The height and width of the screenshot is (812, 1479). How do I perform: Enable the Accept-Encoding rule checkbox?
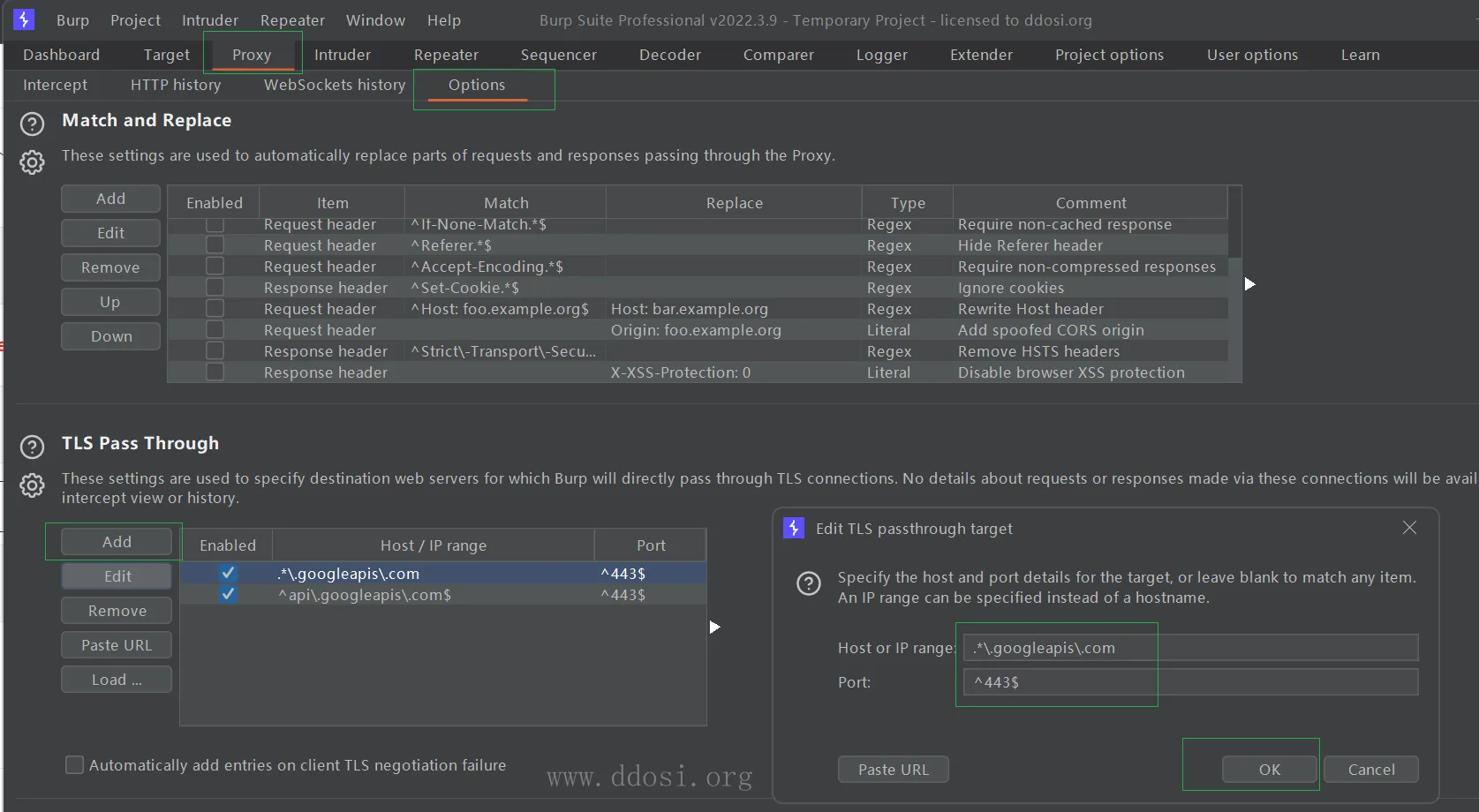tap(215, 266)
